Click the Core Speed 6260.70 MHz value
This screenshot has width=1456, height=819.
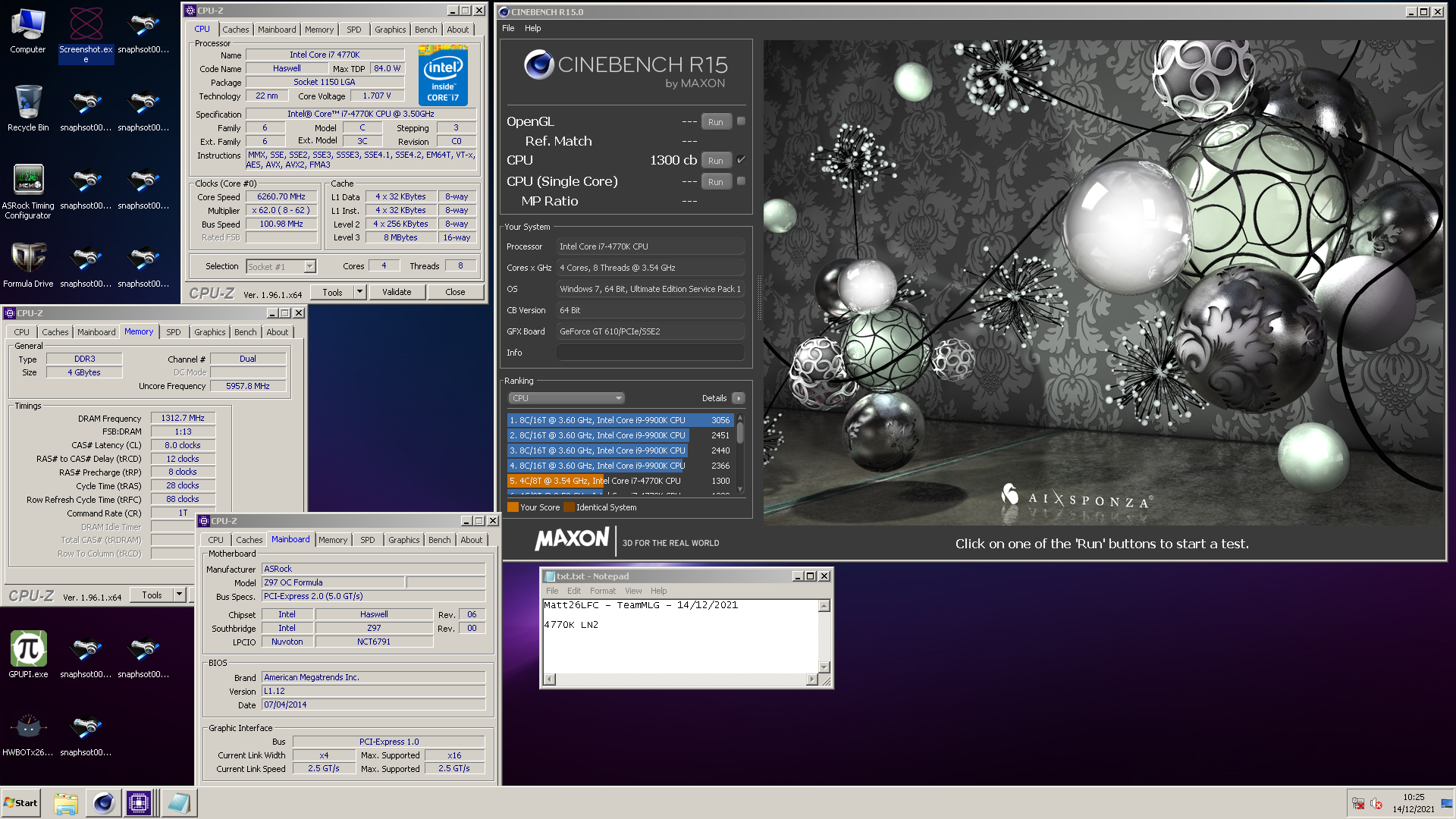click(x=281, y=196)
